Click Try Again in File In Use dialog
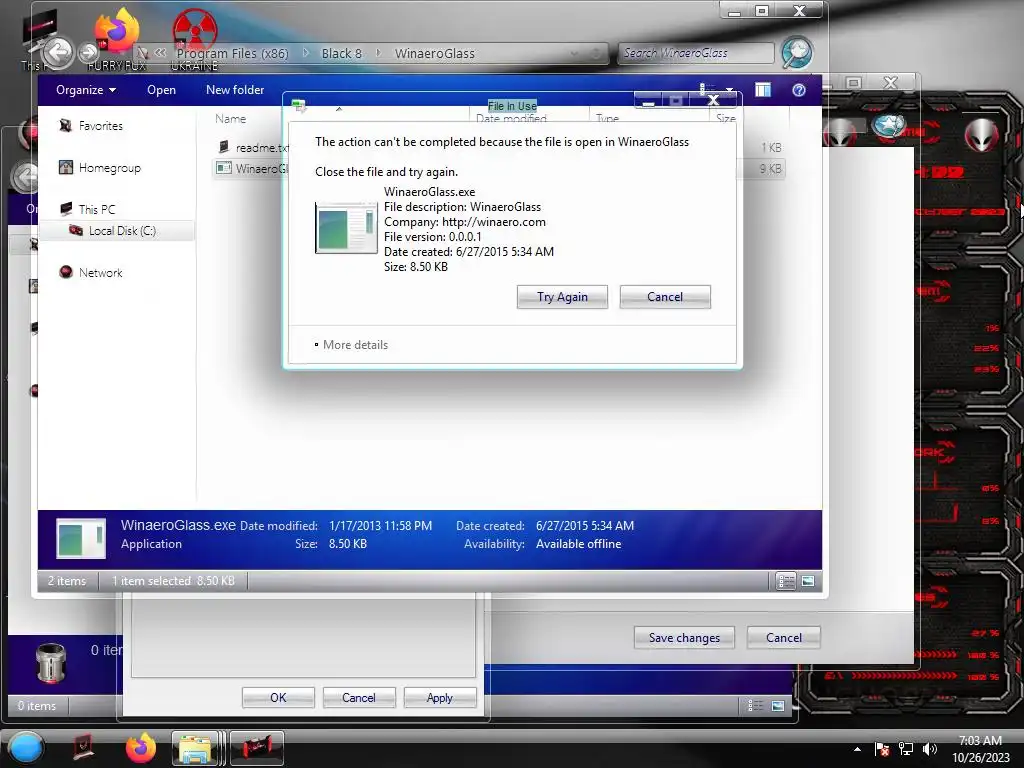This screenshot has height=768, width=1024. [x=562, y=296]
